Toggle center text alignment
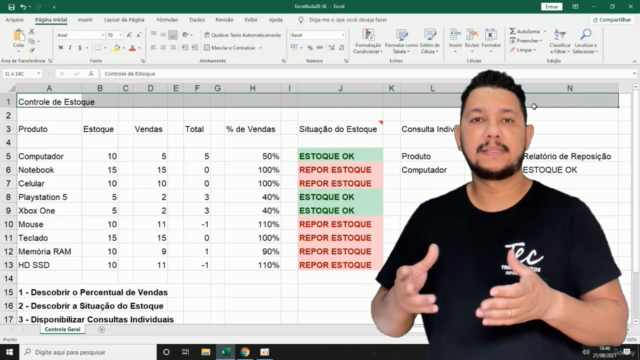 pyautogui.click(x=163, y=48)
